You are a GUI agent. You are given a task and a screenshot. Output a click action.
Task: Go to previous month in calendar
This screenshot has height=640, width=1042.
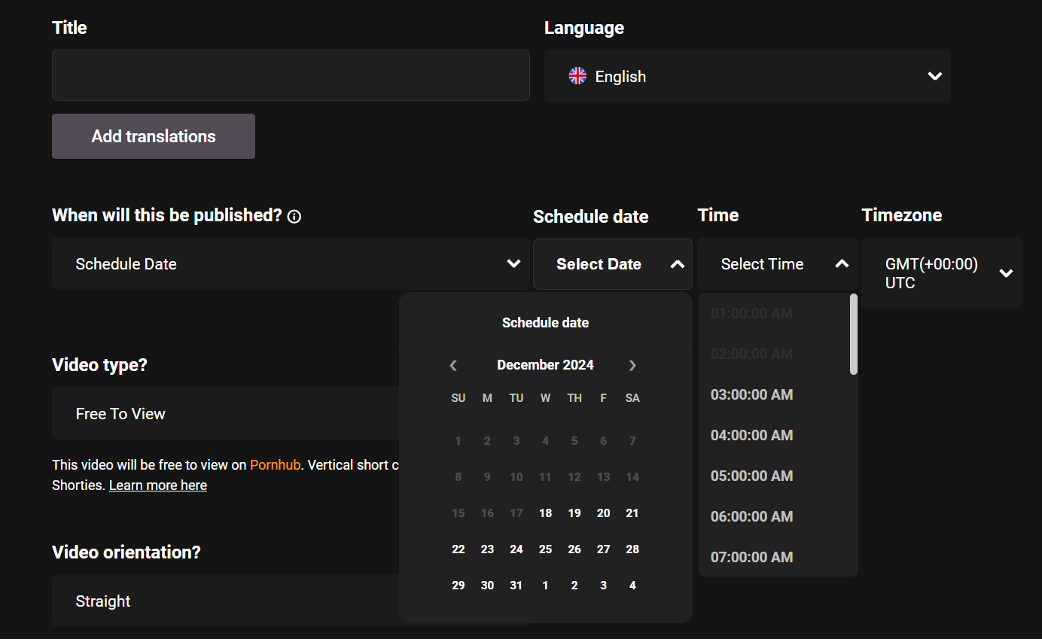pyautogui.click(x=453, y=366)
